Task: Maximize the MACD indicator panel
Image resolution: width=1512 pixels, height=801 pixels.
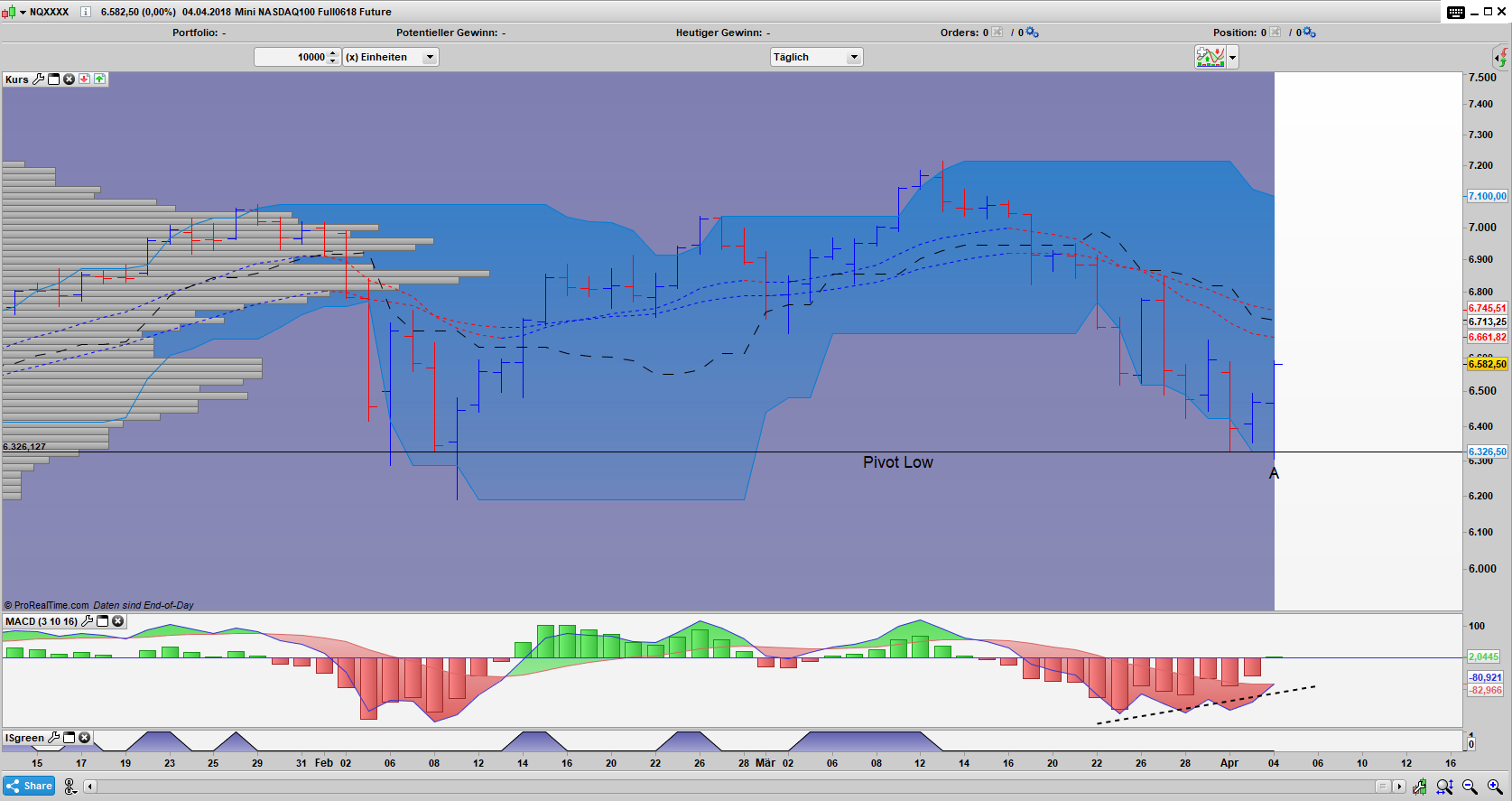Action: (103, 621)
